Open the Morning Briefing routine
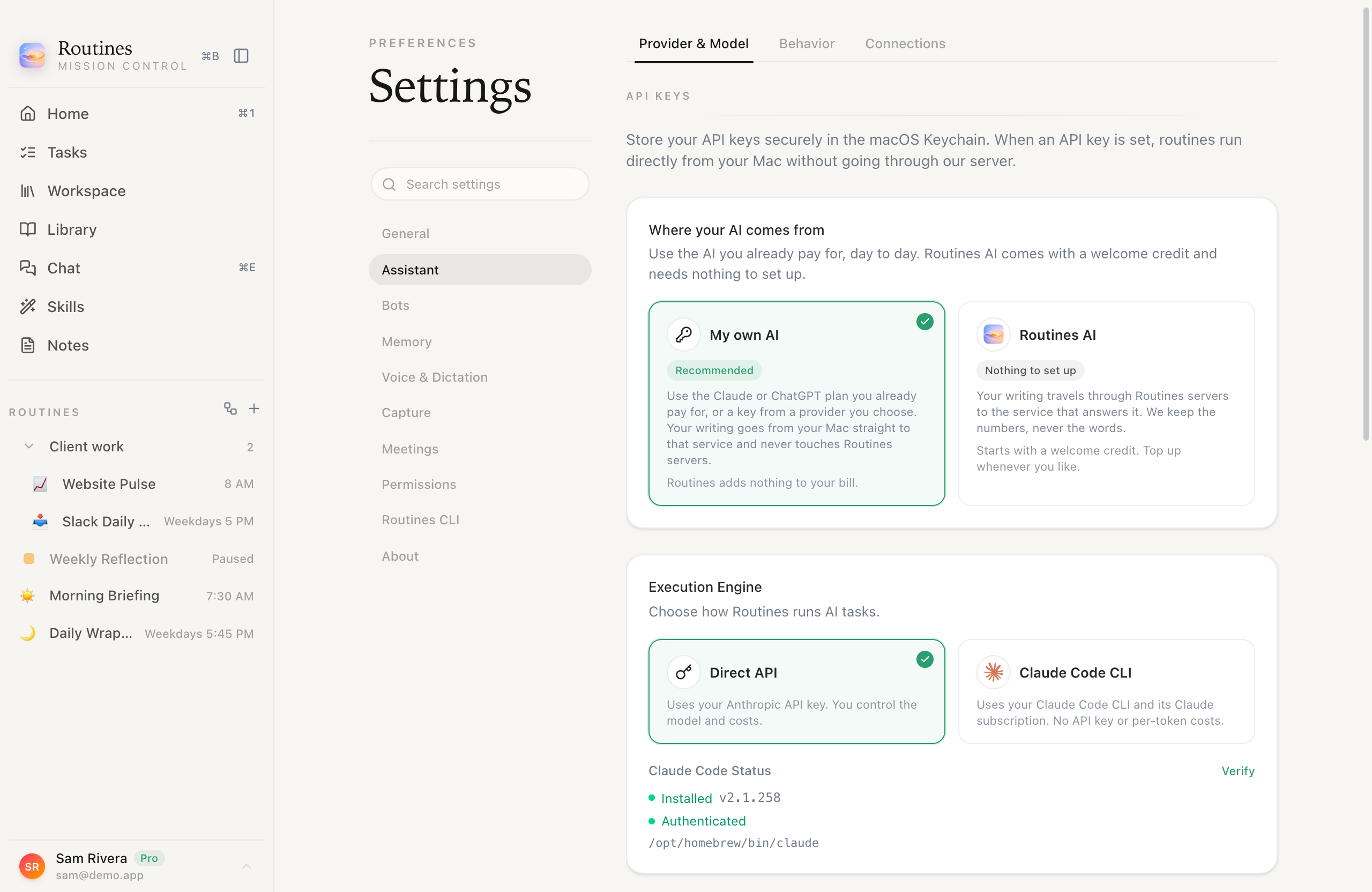1372x892 pixels. click(x=137, y=596)
